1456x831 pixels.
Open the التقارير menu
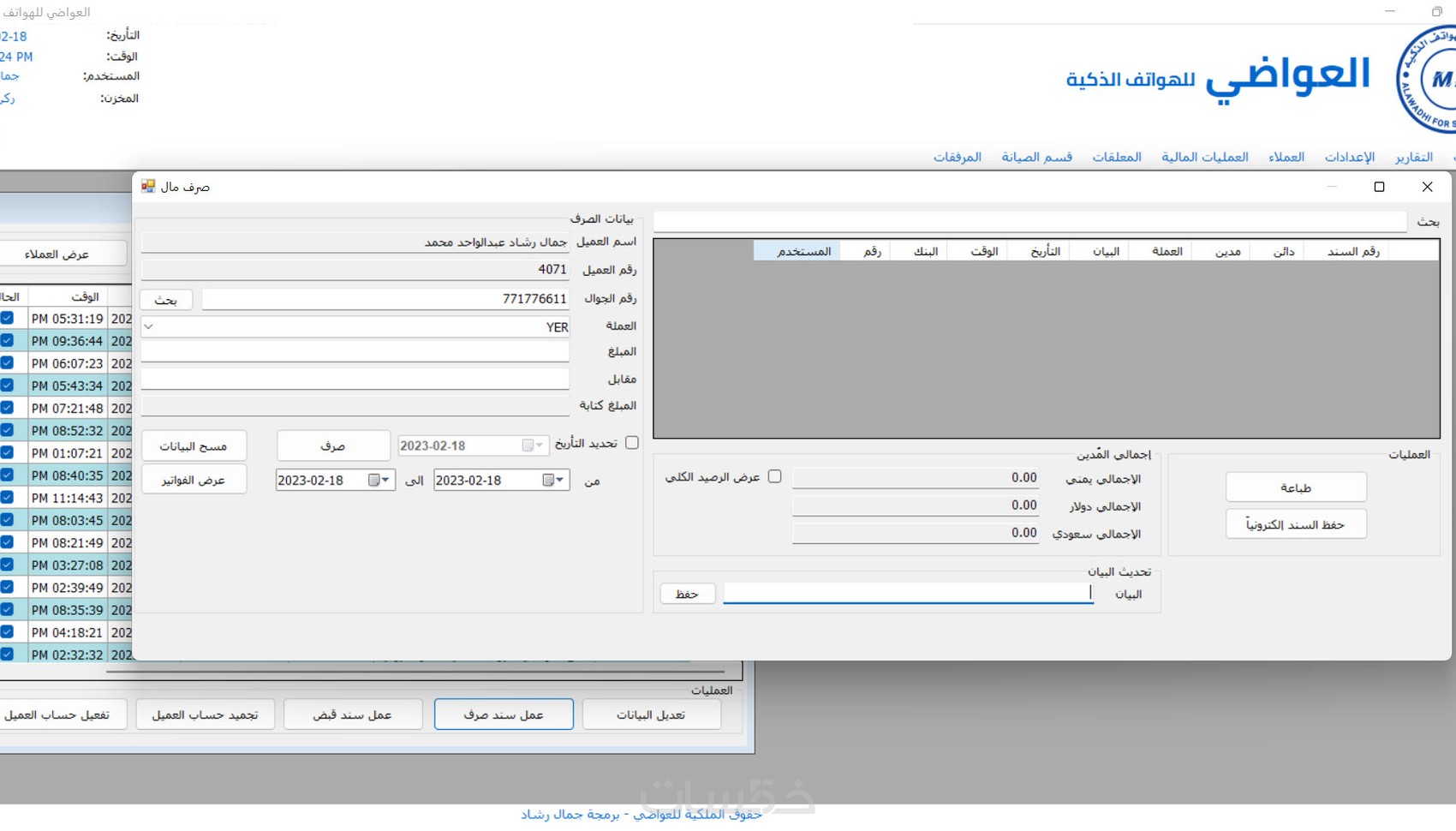click(1413, 157)
